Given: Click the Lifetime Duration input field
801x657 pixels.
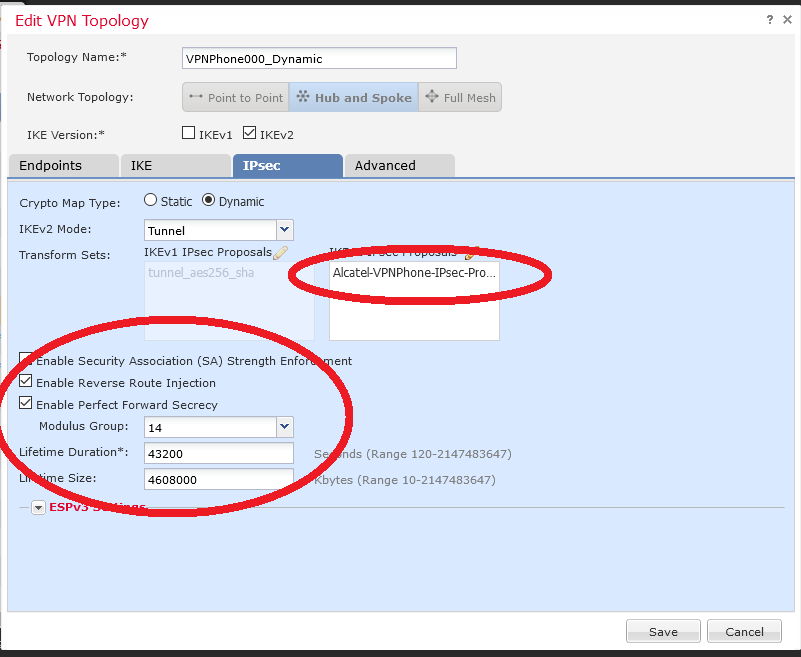Looking at the screenshot, I should pyautogui.click(x=218, y=453).
